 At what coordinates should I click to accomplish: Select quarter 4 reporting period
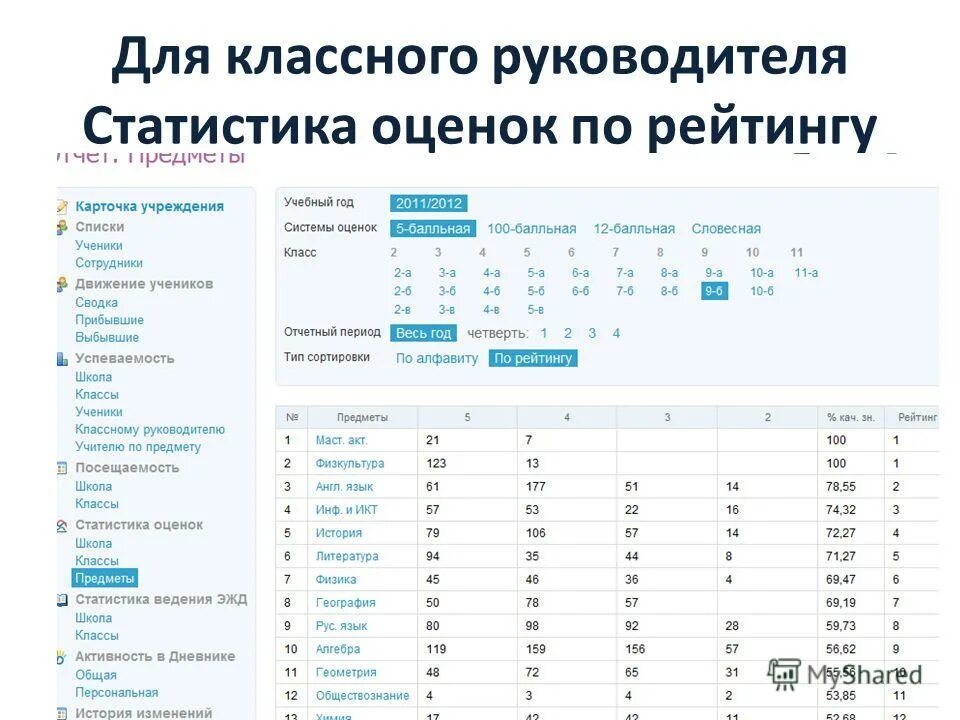(616, 334)
